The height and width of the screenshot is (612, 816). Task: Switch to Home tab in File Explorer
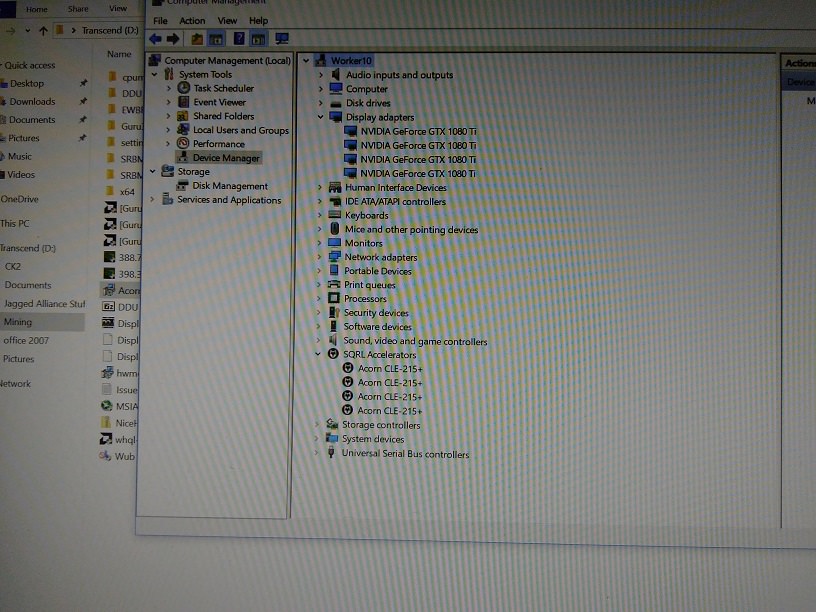[36, 9]
